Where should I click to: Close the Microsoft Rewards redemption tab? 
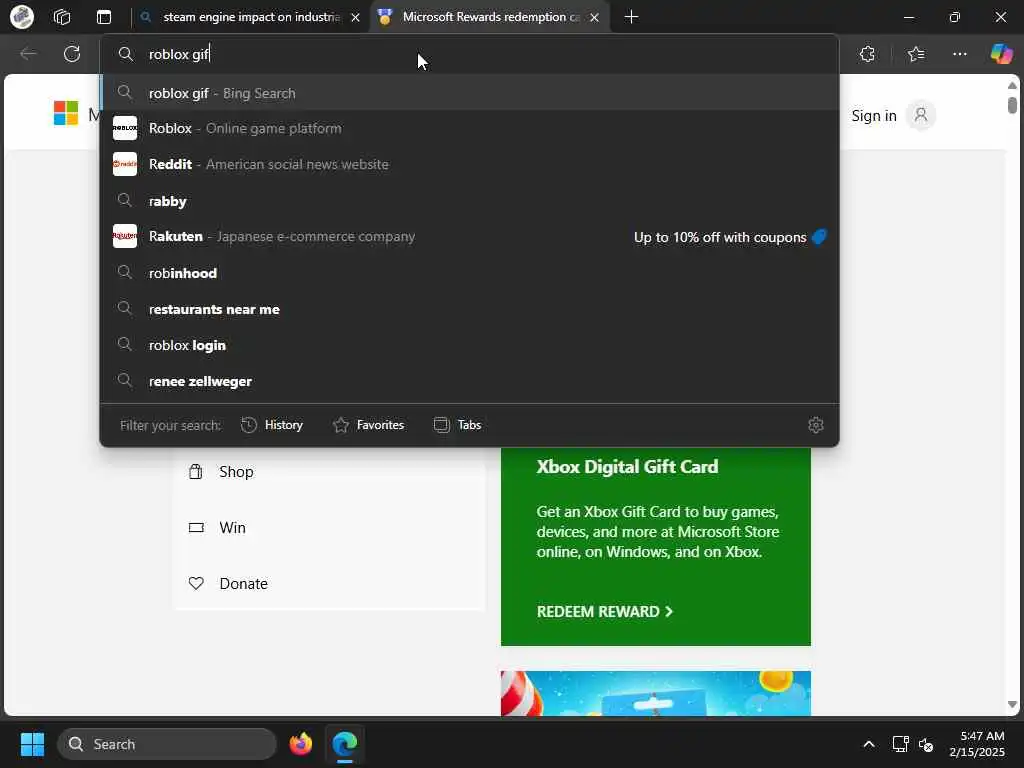tap(594, 18)
